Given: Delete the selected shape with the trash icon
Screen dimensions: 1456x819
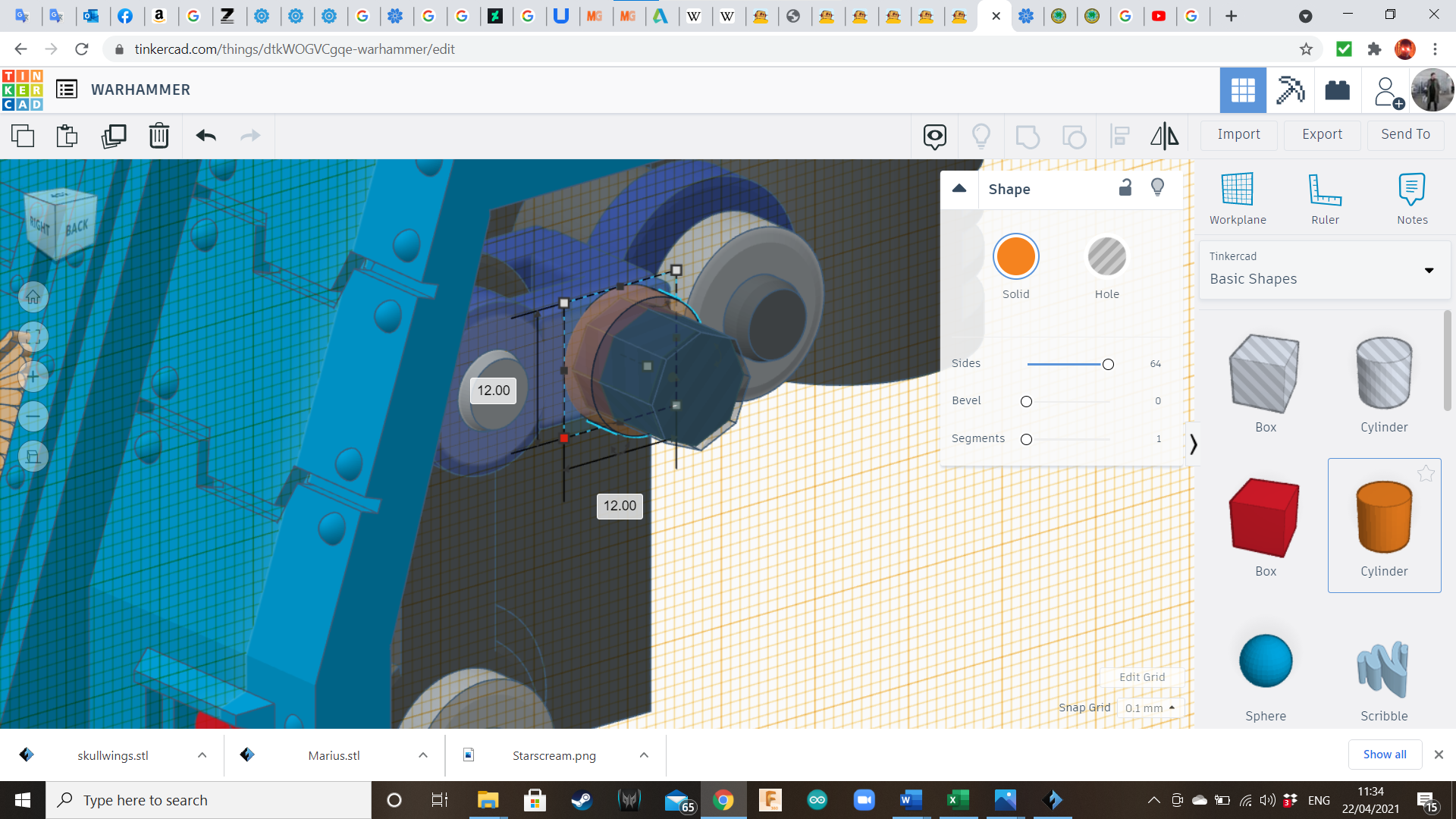Looking at the screenshot, I should coord(159,136).
